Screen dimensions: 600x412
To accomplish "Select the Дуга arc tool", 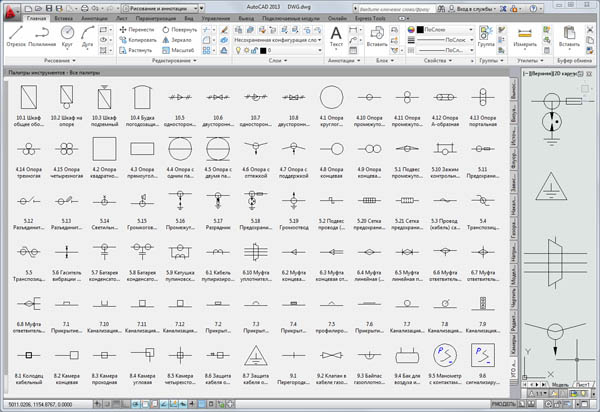I will click(x=88, y=36).
